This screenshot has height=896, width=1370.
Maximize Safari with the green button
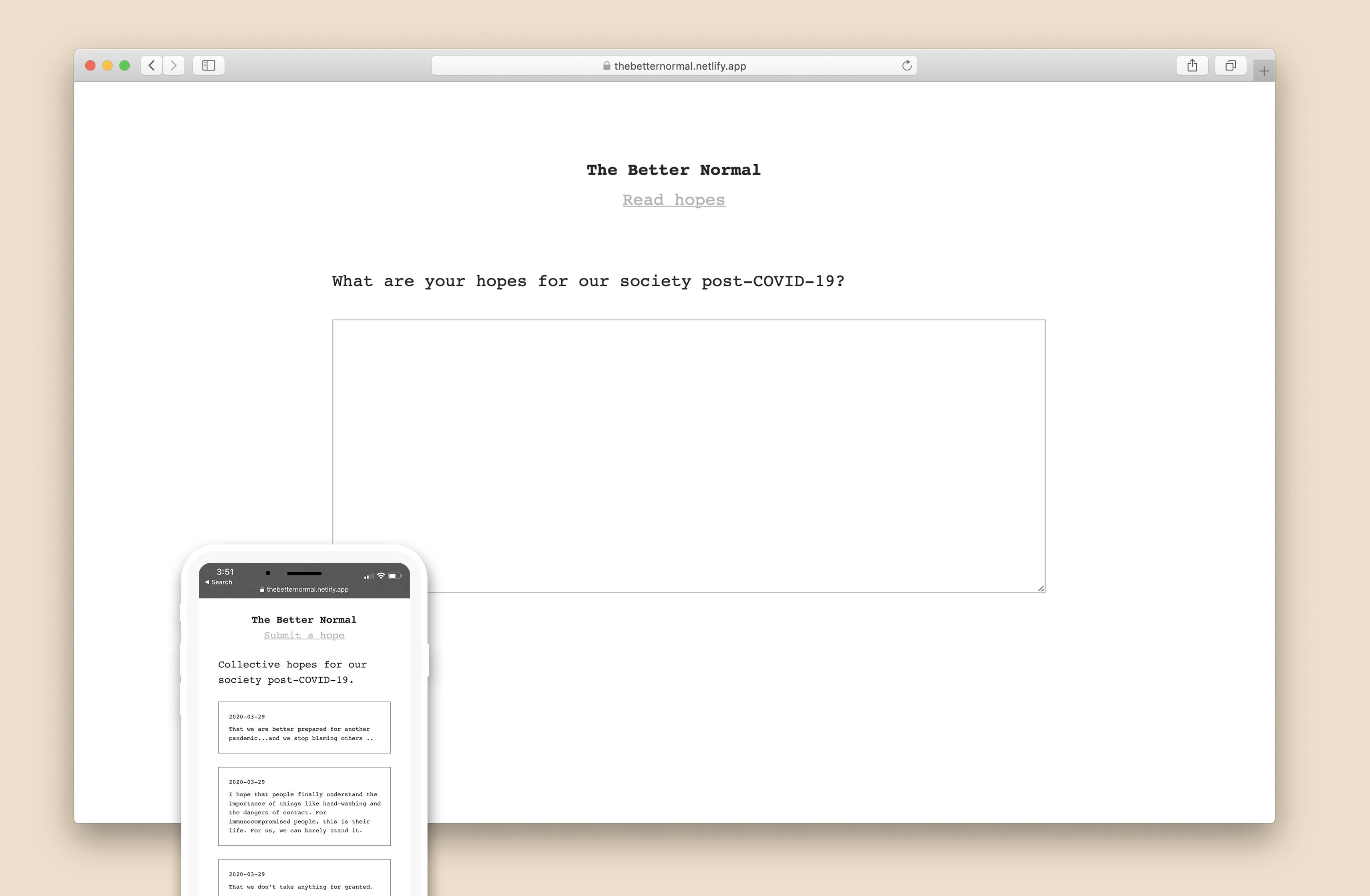coord(125,66)
